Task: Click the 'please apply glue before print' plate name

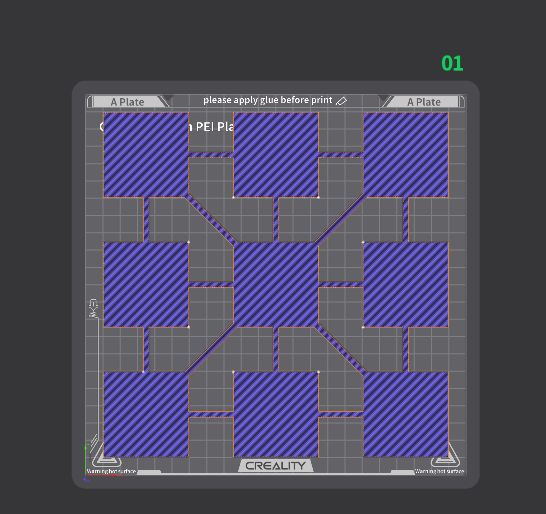Action: click(x=267, y=100)
